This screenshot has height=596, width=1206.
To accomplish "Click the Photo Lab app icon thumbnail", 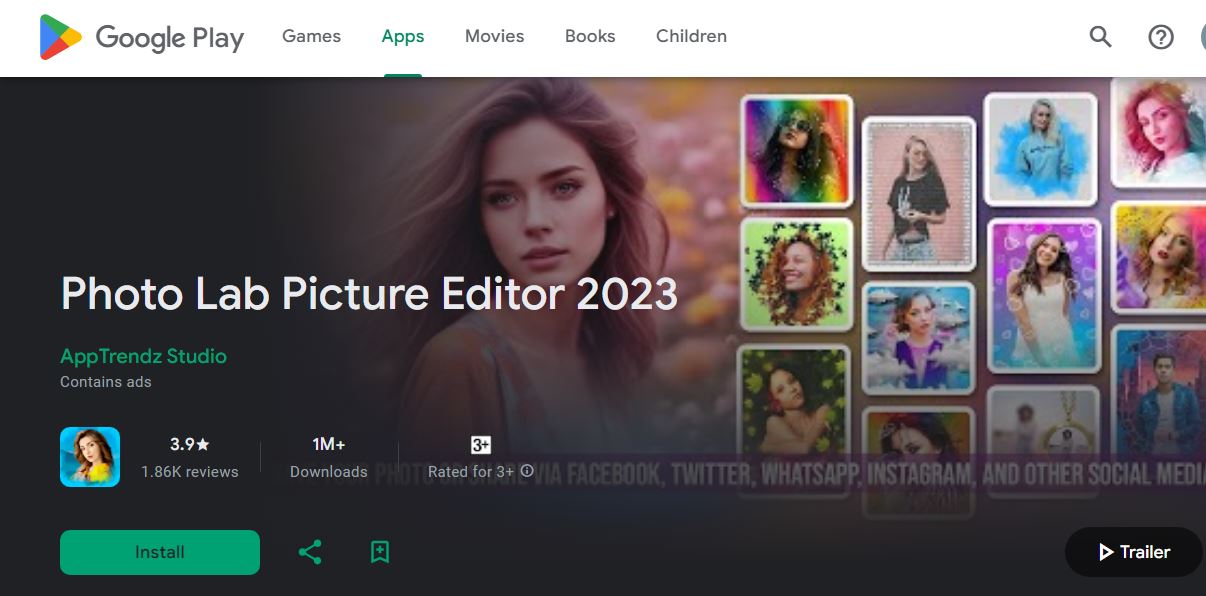I will (x=89, y=457).
